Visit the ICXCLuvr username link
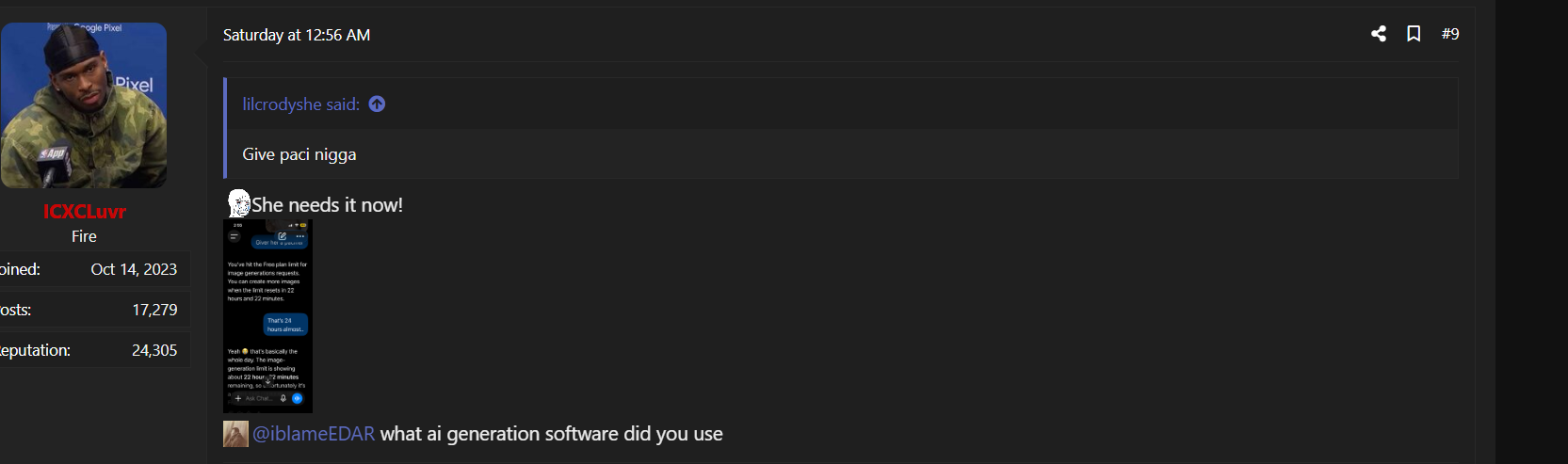1568x464 pixels. point(84,212)
